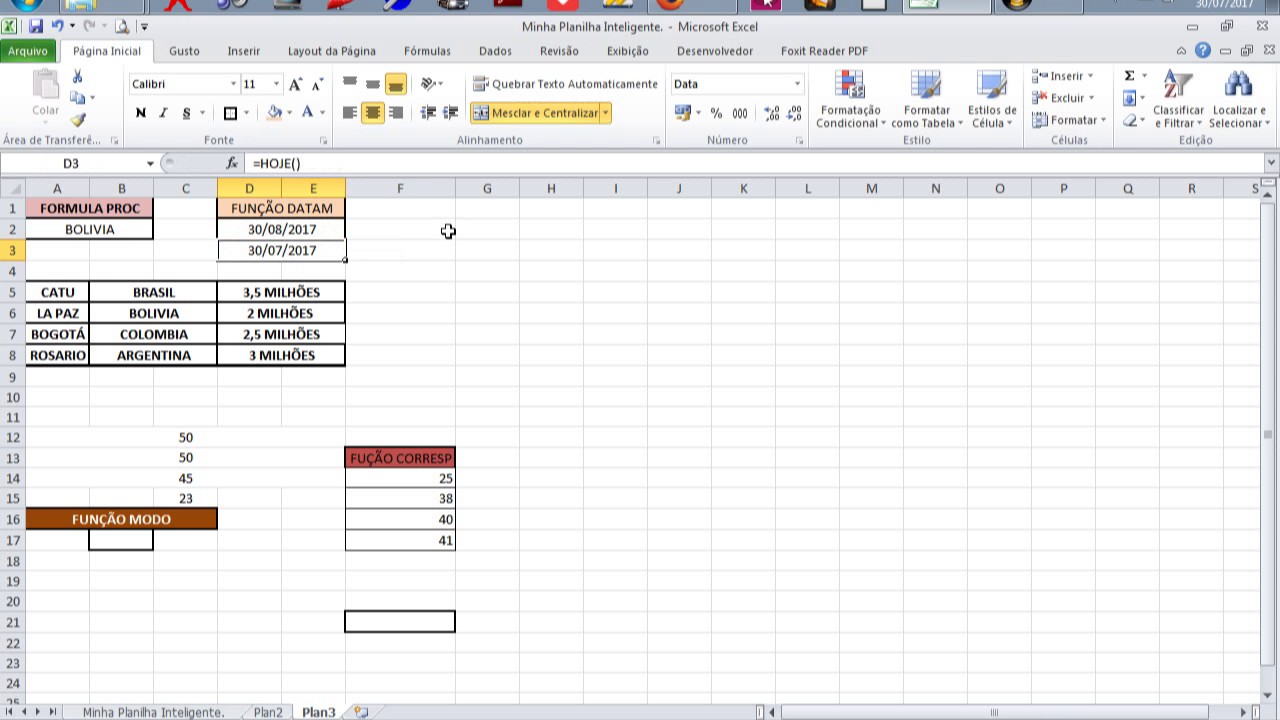
Task: Apply thousands separator (000) format
Action: tap(740, 114)
